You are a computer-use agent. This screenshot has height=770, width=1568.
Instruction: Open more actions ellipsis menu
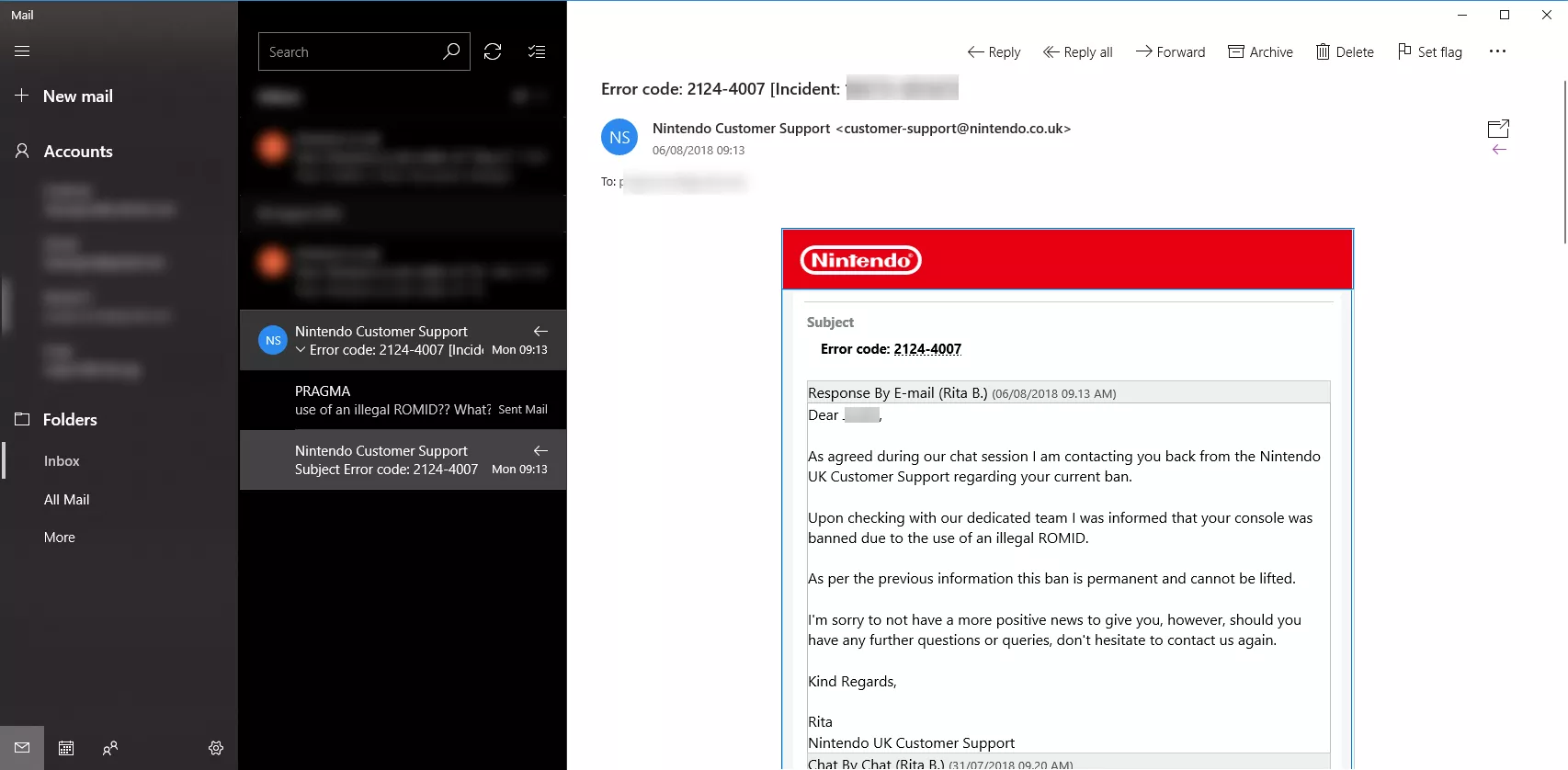click(x=1497, y=51)
